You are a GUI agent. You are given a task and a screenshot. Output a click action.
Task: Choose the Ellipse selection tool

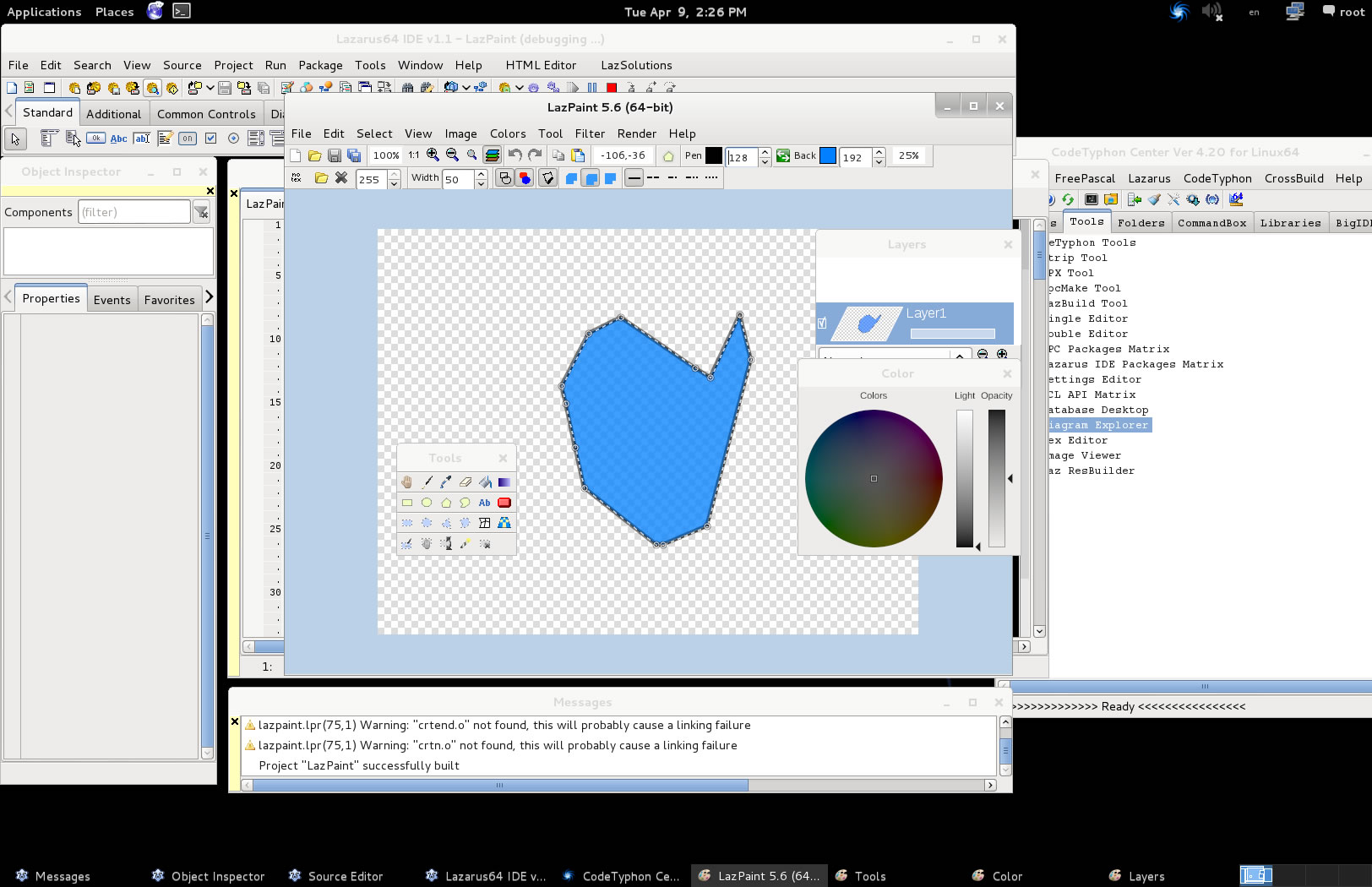click(427, 523)
